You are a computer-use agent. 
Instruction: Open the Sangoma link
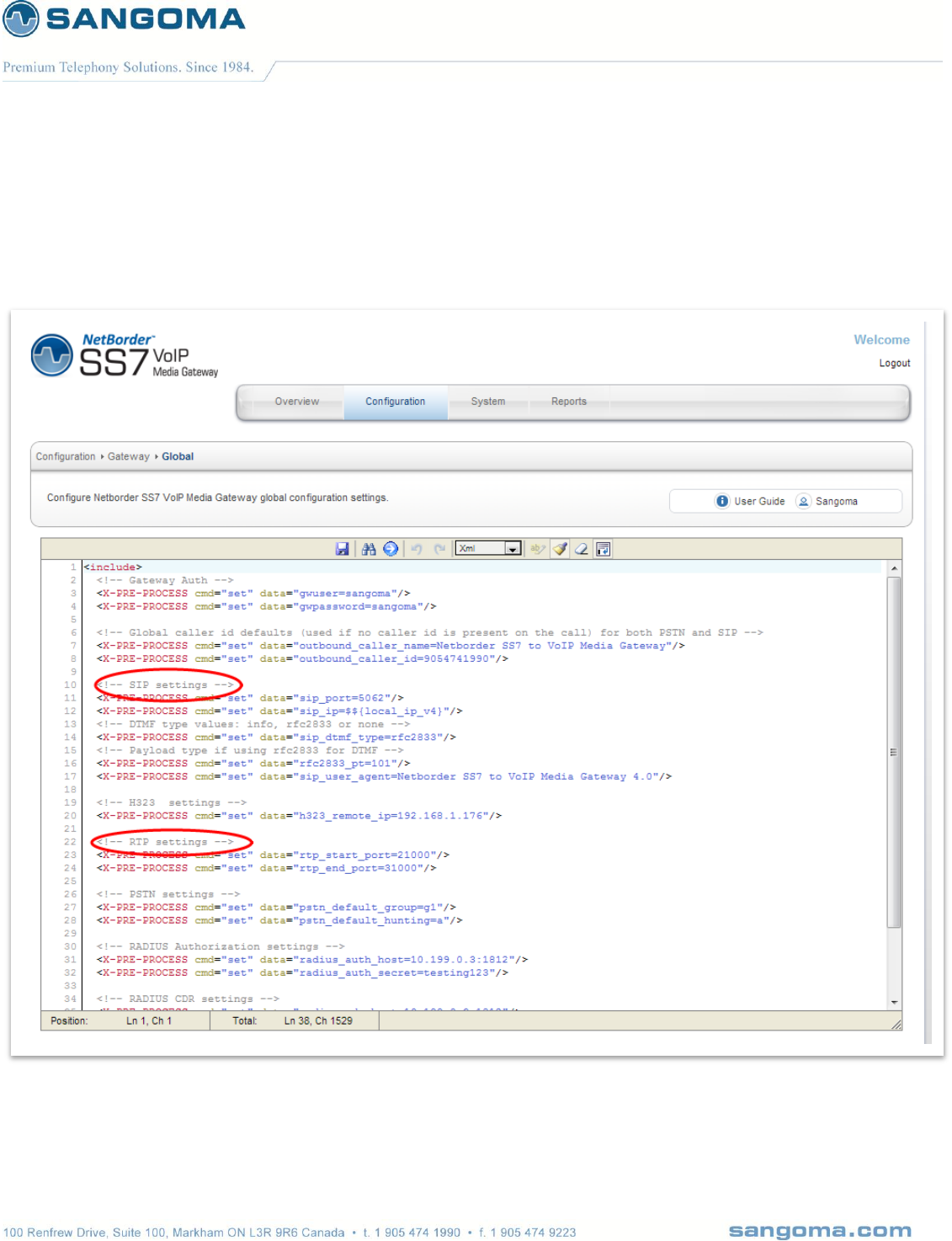click(x=837, y=501)
